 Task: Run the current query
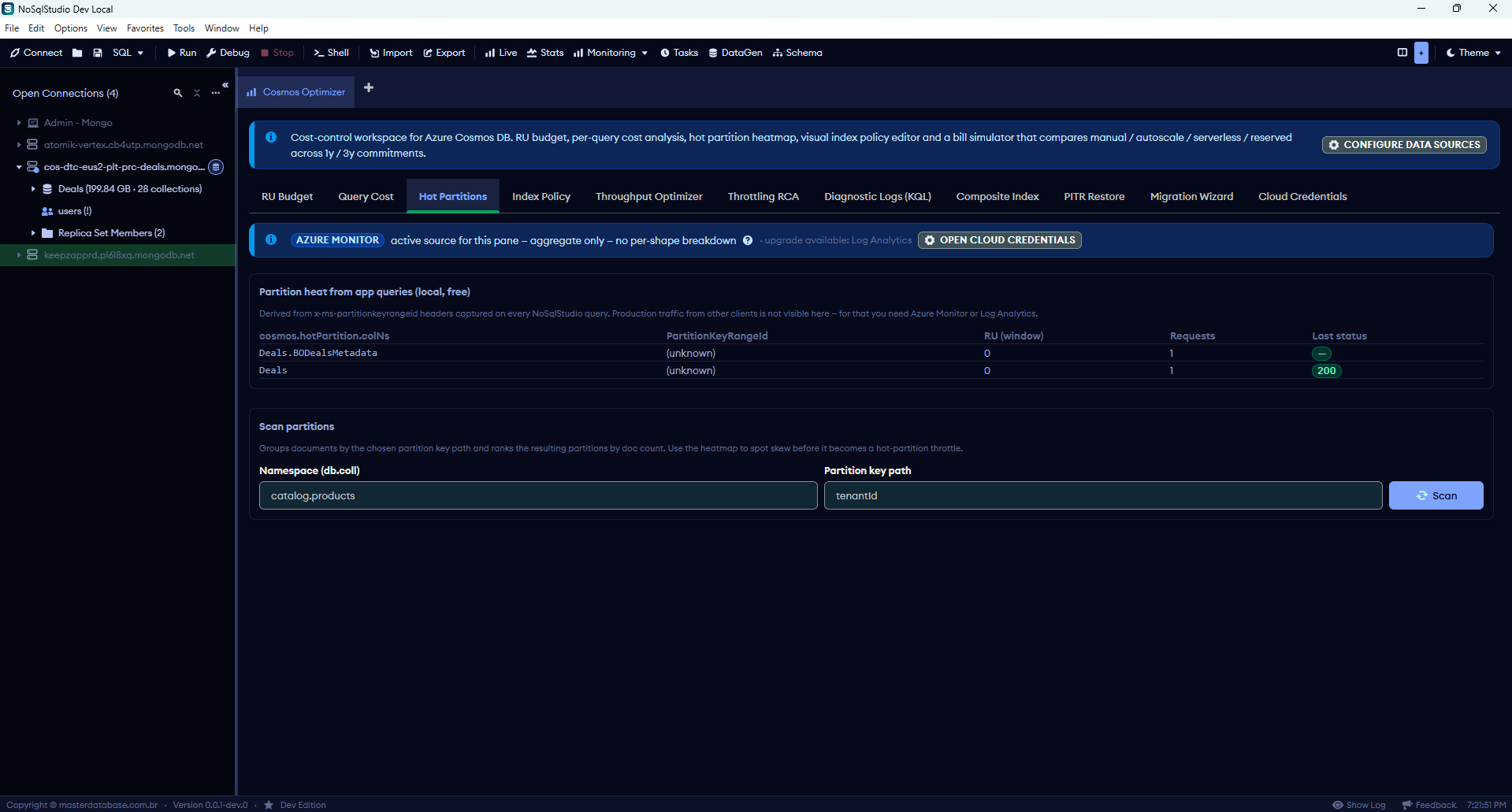click(x=182, y=53)
